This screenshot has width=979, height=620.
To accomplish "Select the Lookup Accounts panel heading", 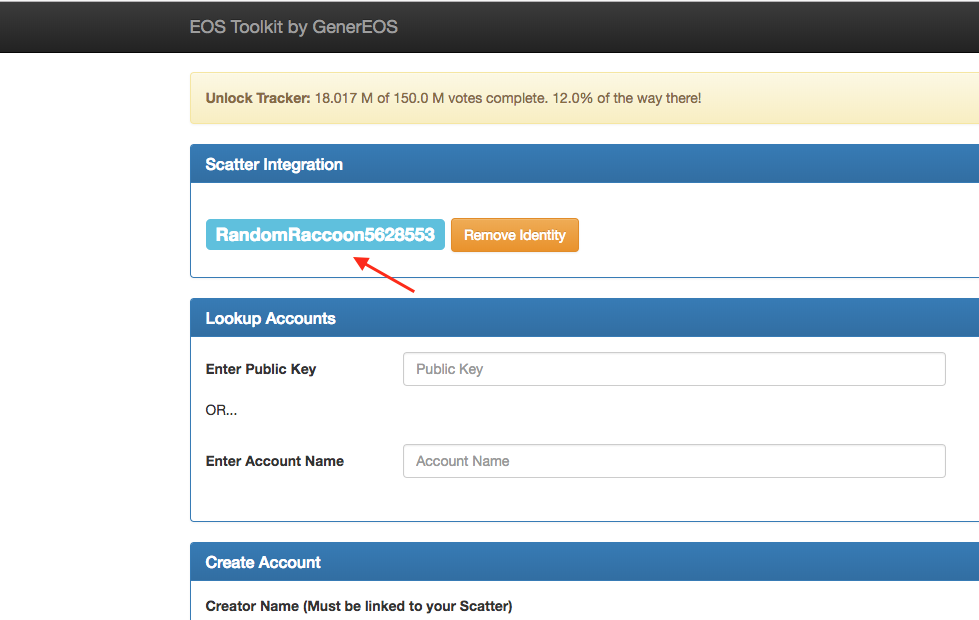I will (270, 319).
